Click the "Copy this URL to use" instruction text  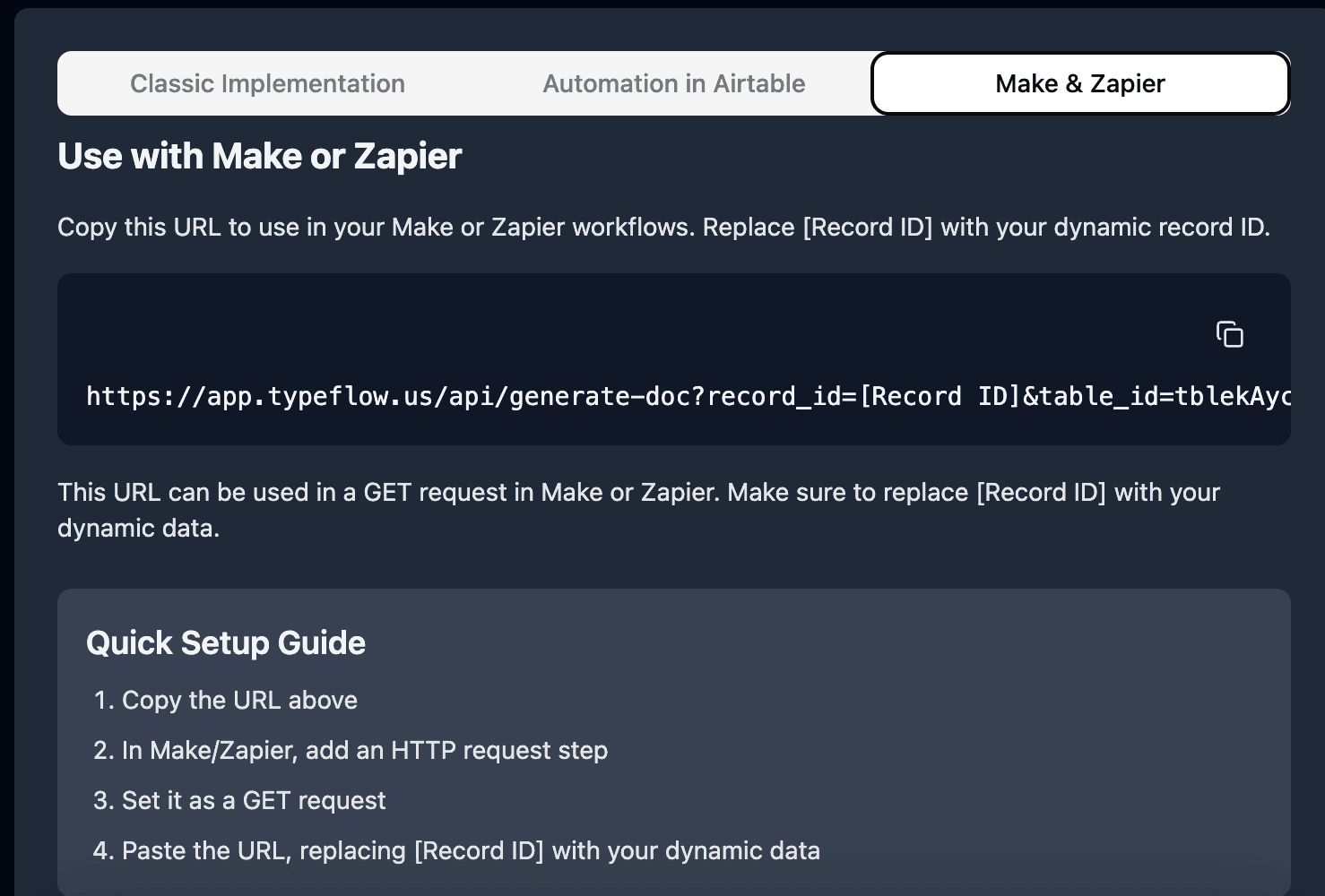click(x=663, y=227)
